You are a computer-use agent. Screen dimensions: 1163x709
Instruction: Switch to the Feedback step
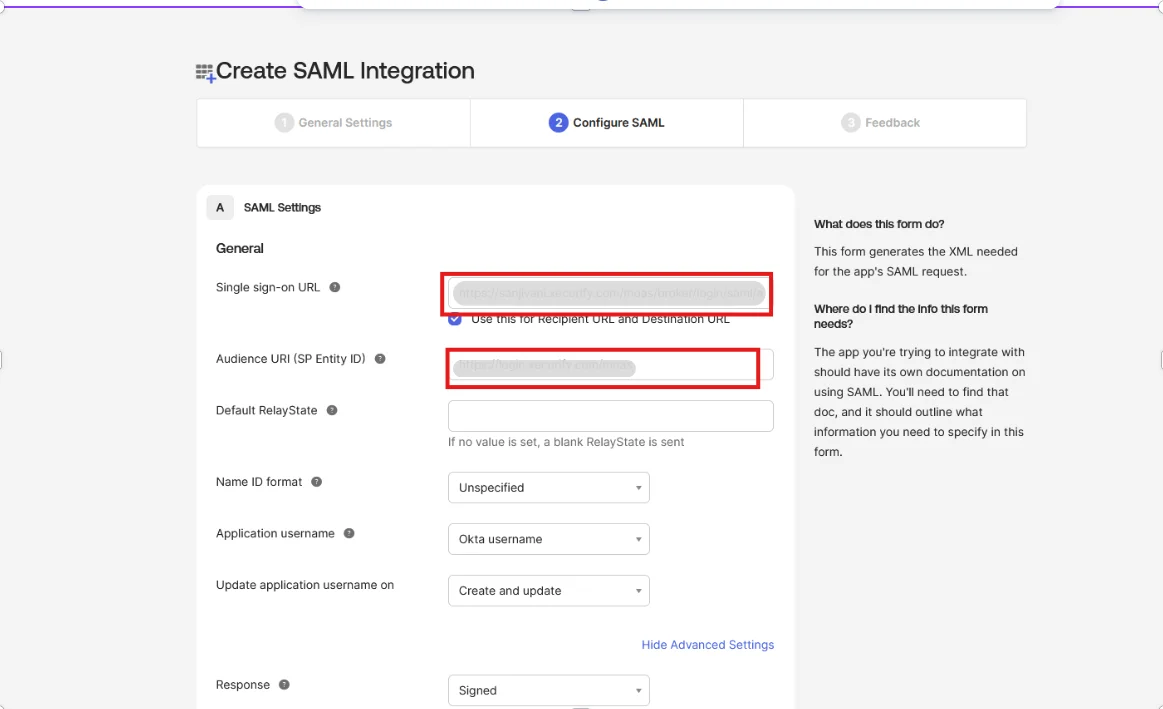(x=881, y=122)
